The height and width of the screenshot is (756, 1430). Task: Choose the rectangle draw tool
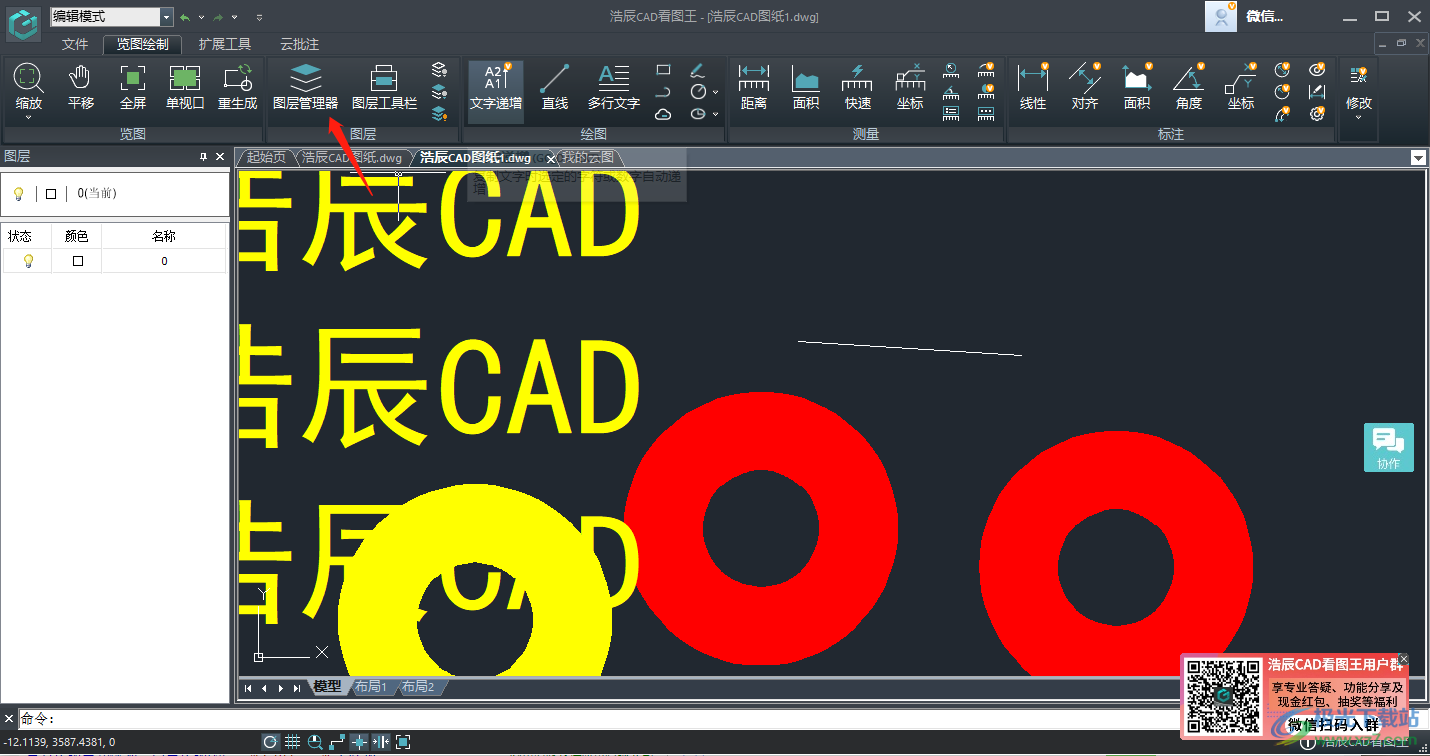[x=663, y=70]
